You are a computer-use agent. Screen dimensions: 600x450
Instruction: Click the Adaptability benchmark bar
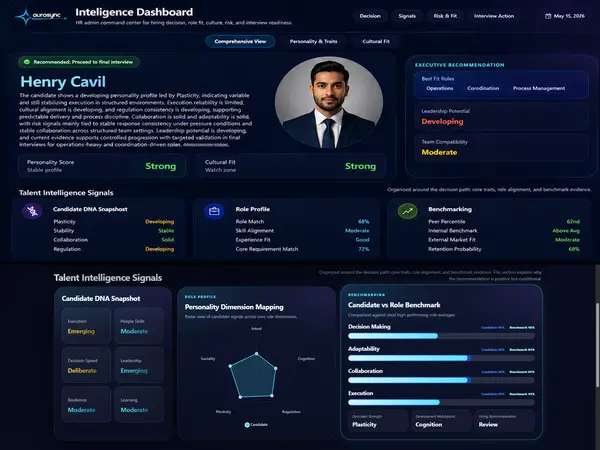coord(441,358)
